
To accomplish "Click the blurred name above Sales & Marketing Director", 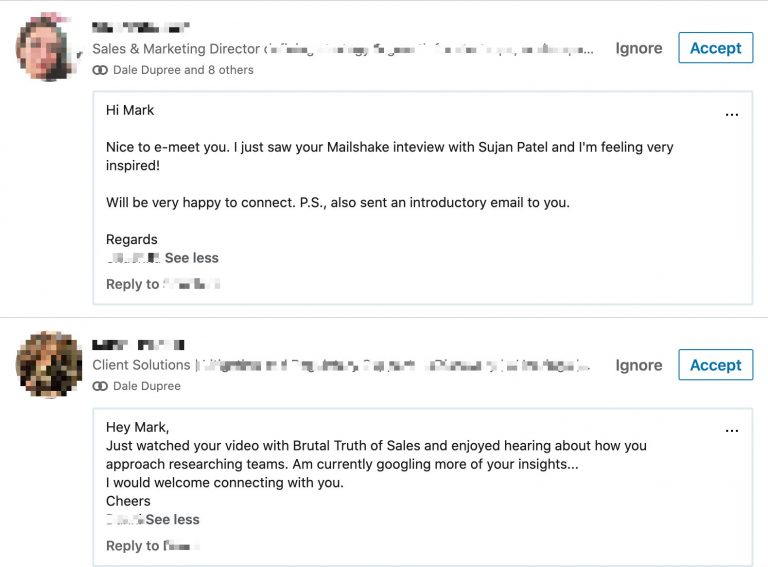I will (x=141, y=27).
